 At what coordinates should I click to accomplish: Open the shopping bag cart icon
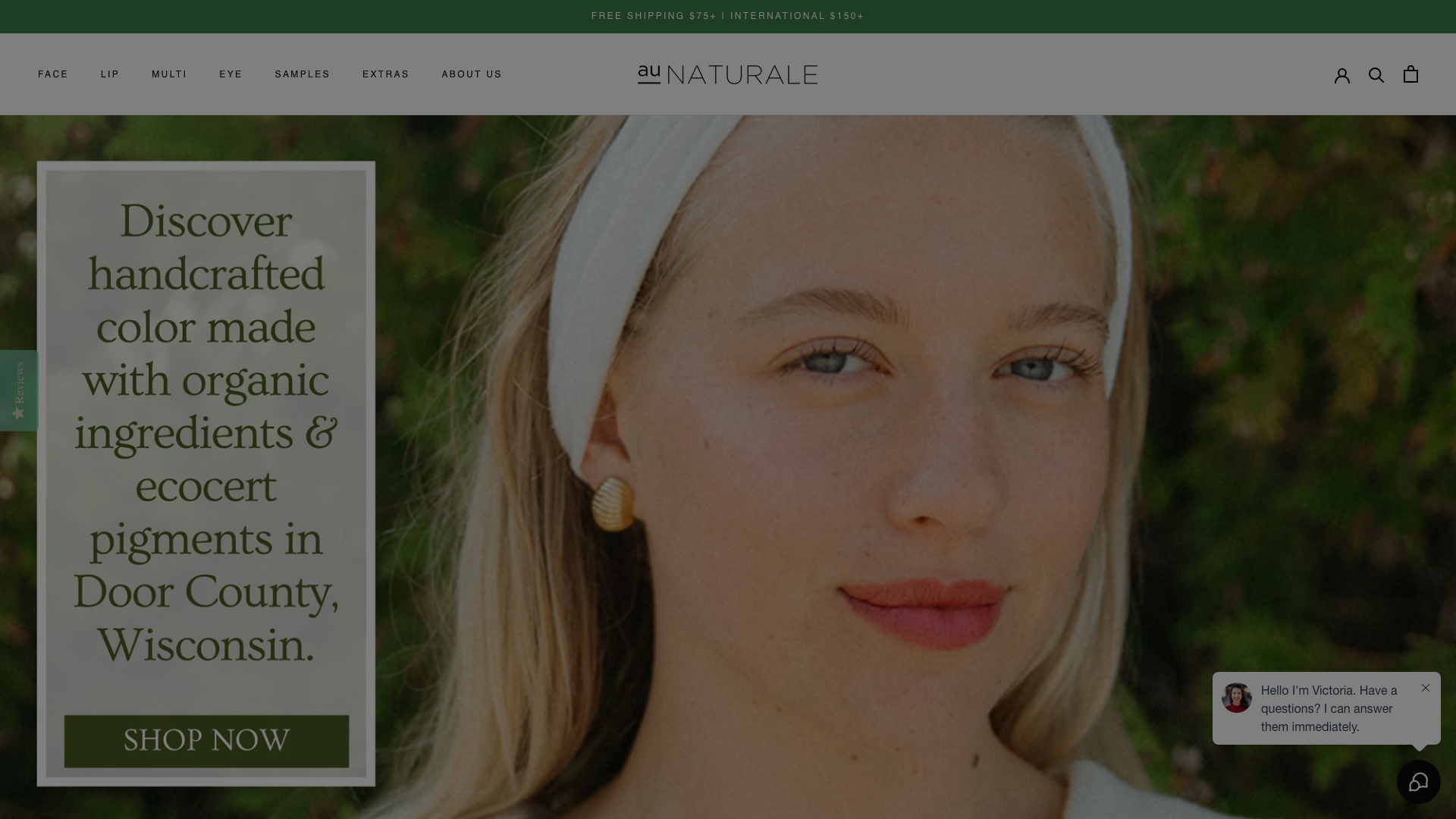(1410, 74)
